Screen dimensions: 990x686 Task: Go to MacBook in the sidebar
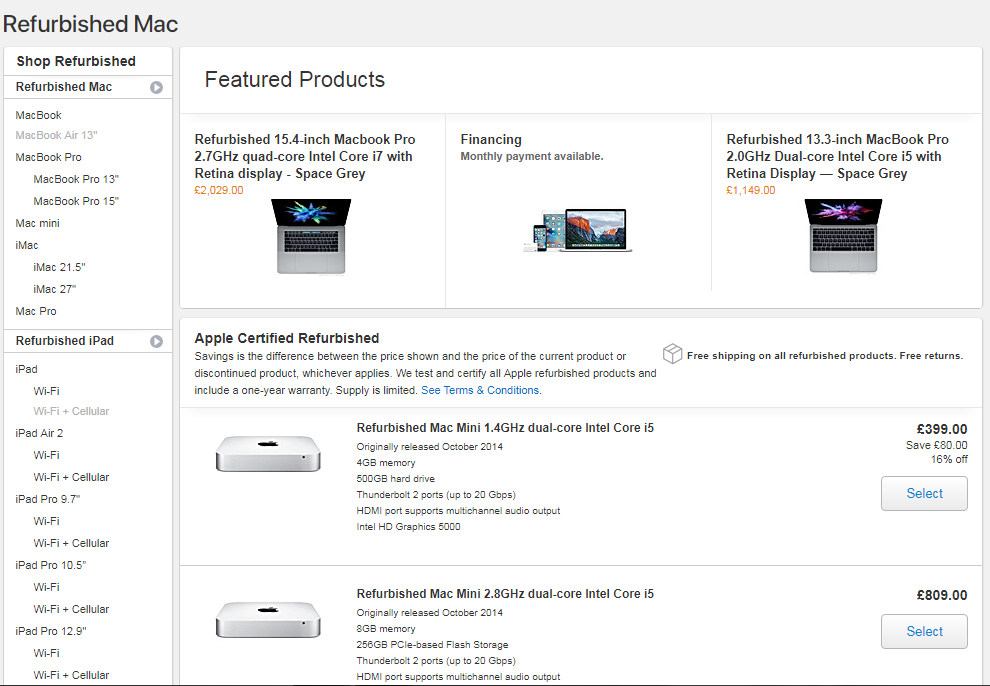(x=39, y=115)
